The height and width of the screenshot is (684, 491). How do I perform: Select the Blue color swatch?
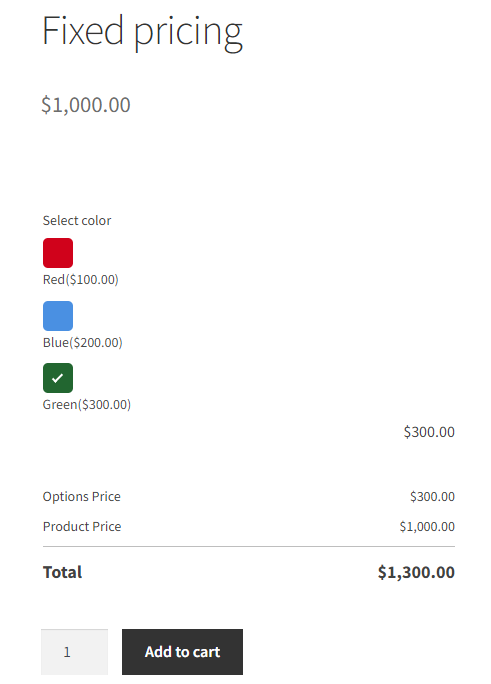(x=58, y=316)
